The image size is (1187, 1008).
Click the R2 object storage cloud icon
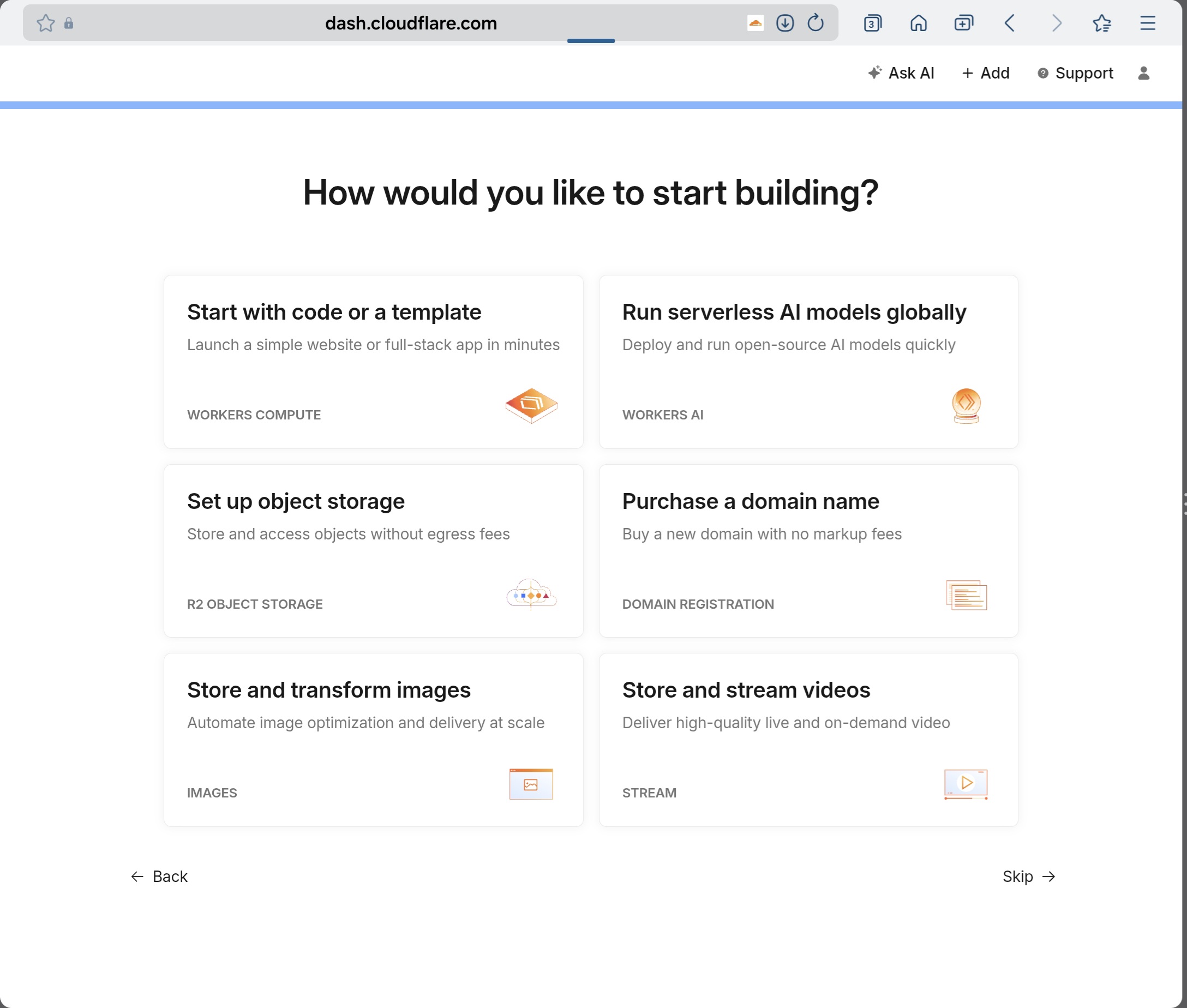click(x=531, y=595)
